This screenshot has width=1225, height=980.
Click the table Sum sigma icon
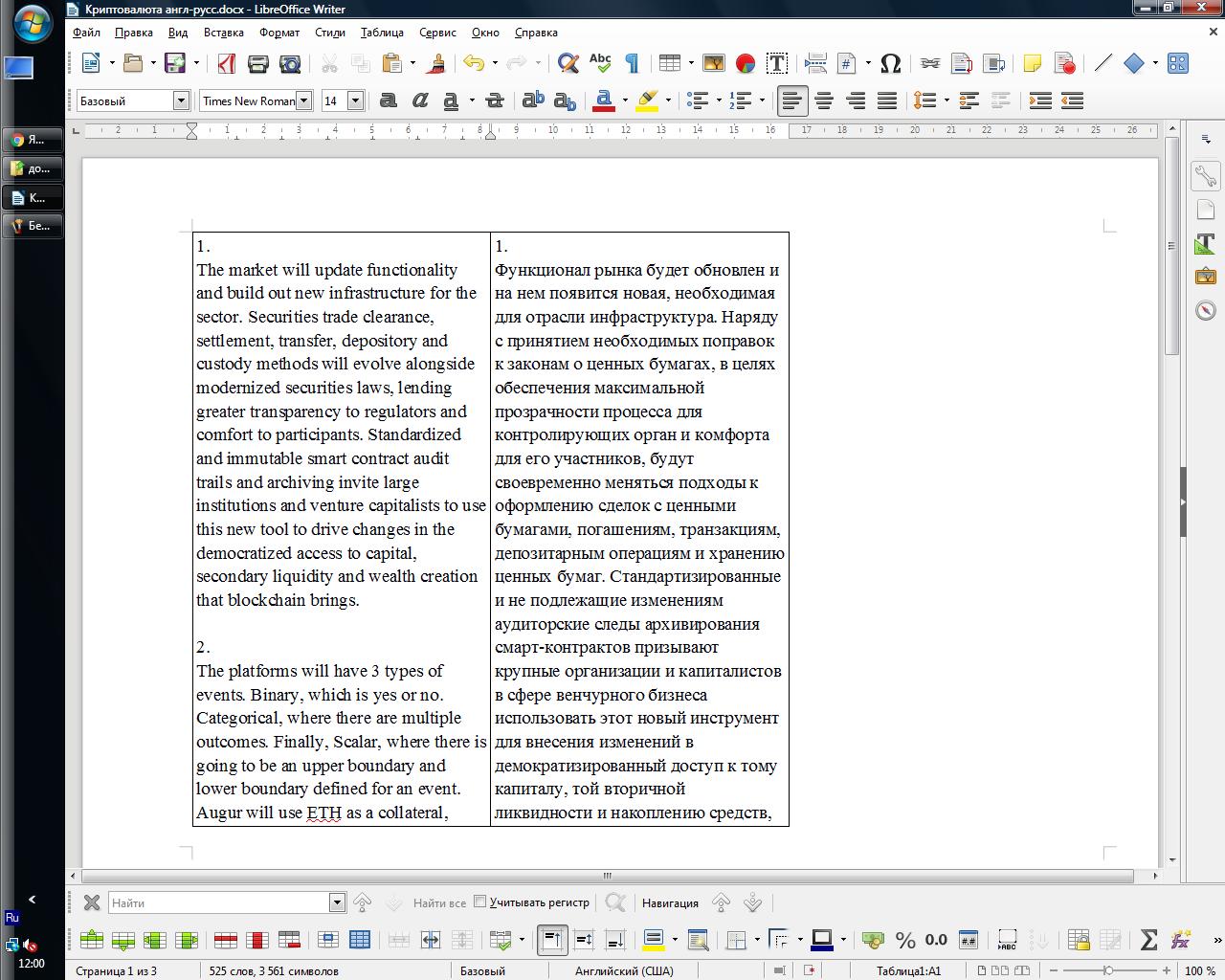click(1149, 940)
